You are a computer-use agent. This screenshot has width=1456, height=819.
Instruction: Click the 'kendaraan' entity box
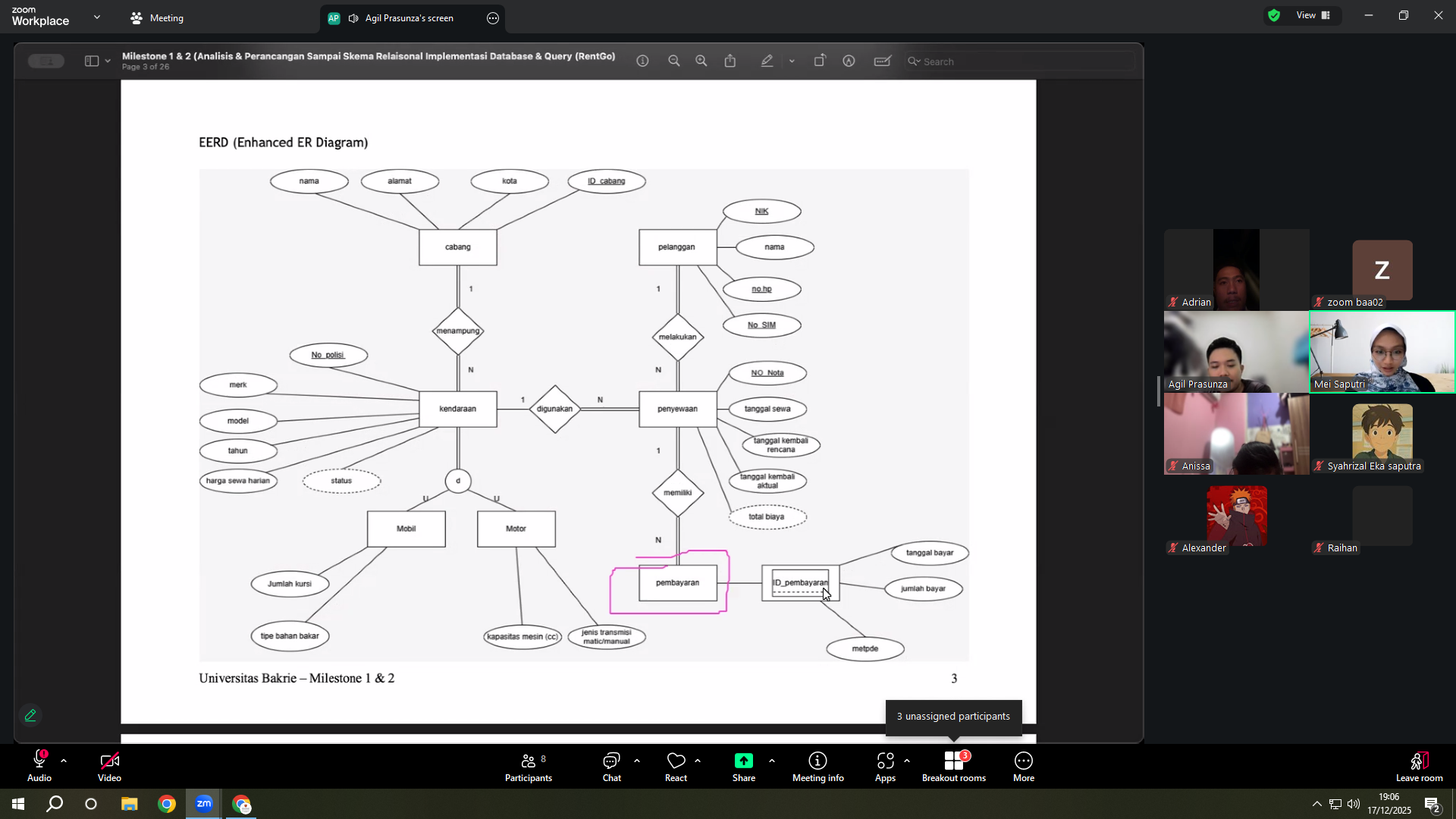click(458, 409)
